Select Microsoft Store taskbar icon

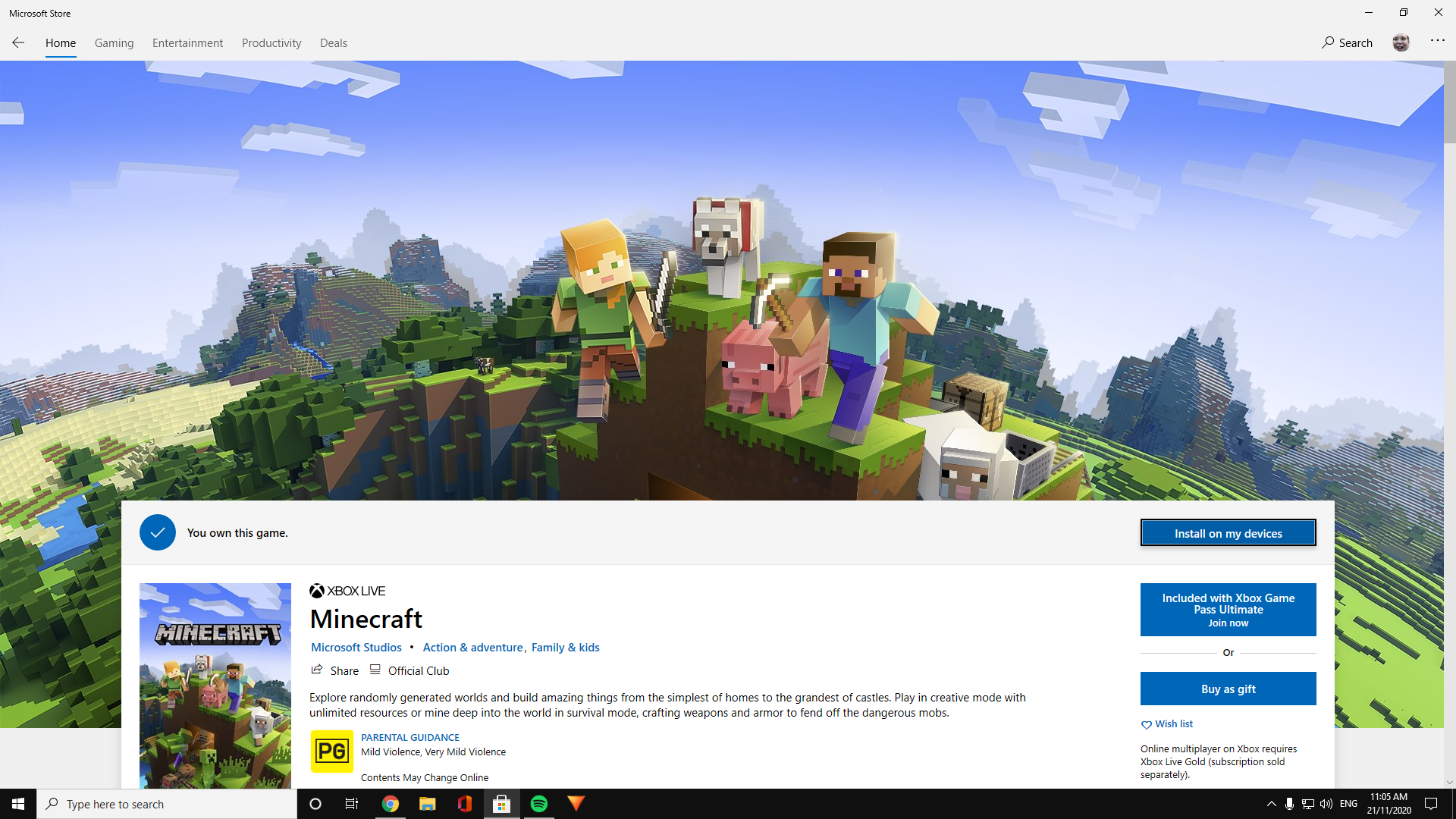point(502,804)
